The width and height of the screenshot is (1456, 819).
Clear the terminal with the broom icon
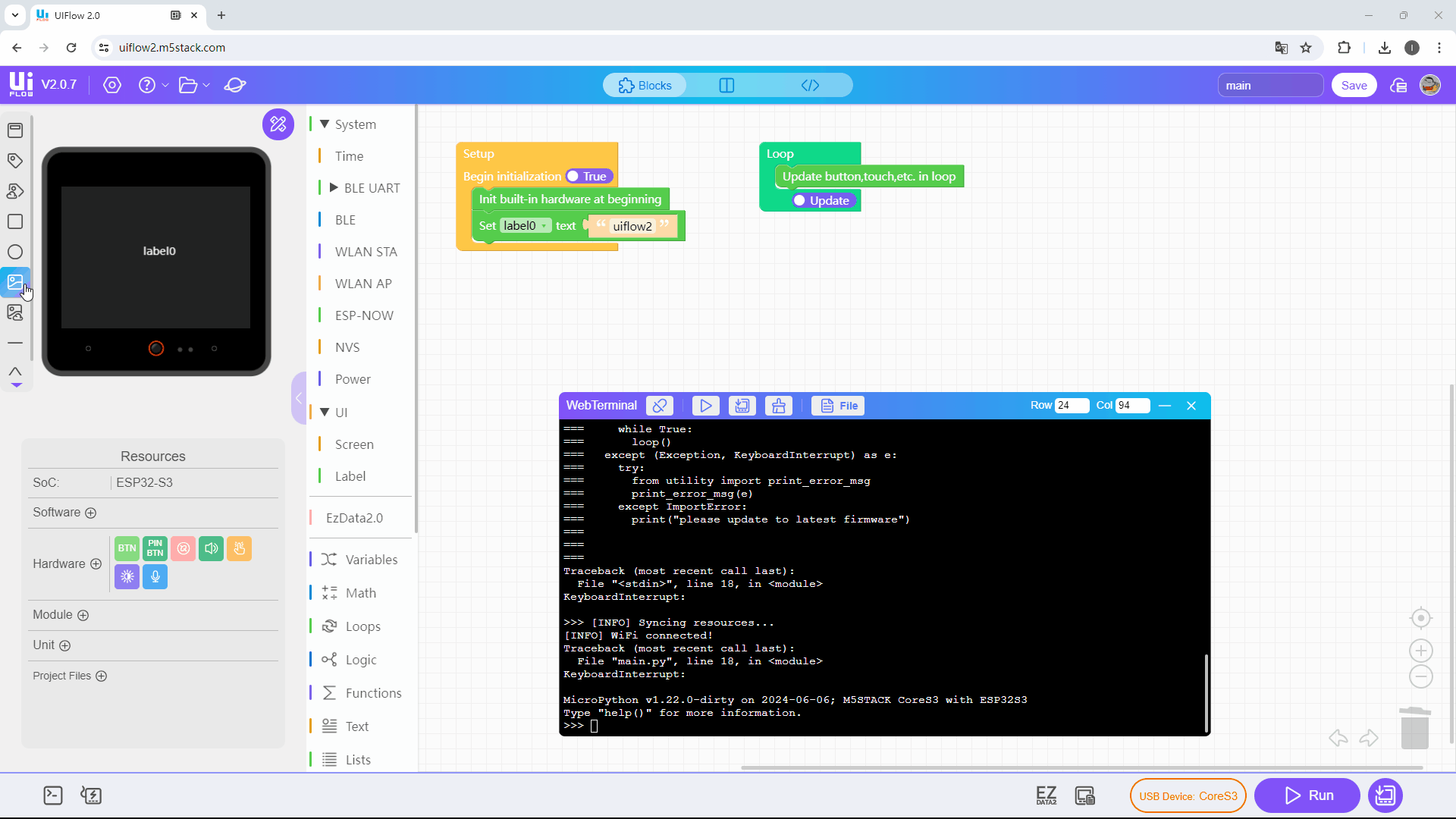click(x=779, y=406)
